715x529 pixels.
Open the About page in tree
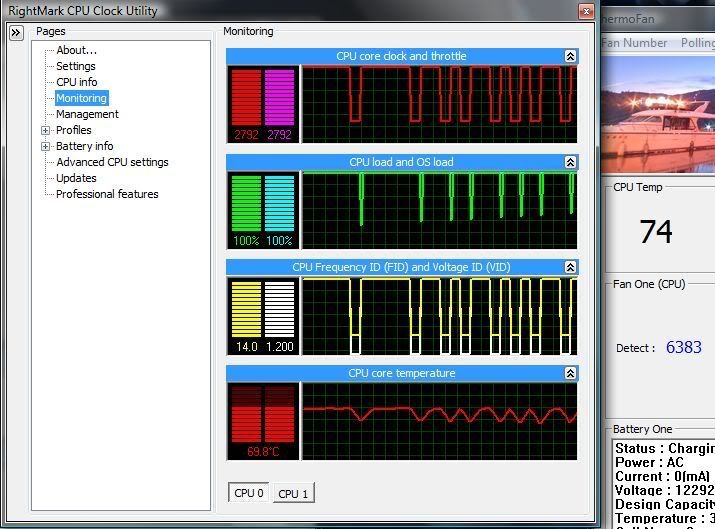click(x=76, y=50)
